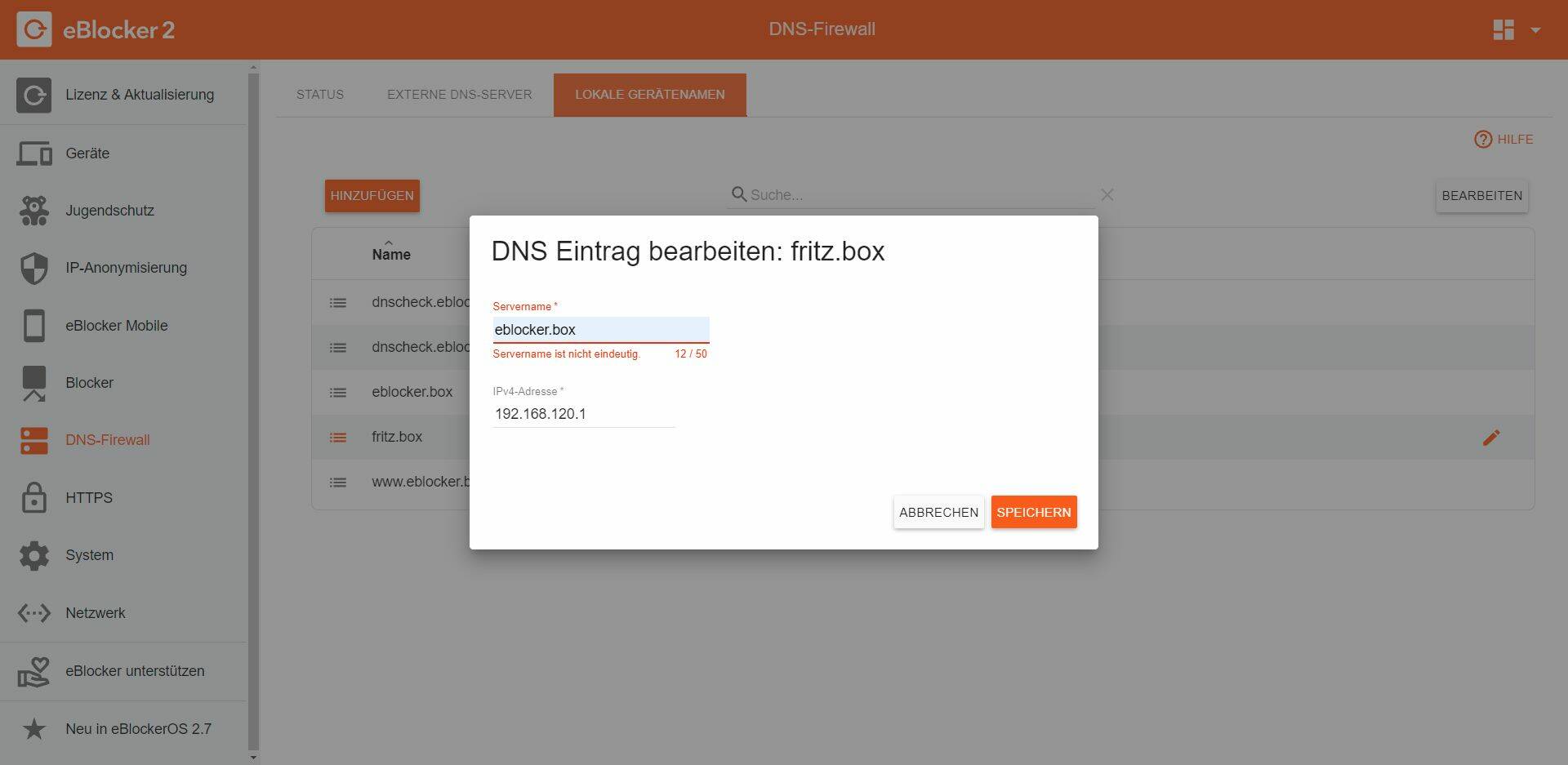Image resolution: width=1568 pixels, height=765 pixels.
Task: Click ABBRECHEN to cancel dialog
Action: (939, 512)
